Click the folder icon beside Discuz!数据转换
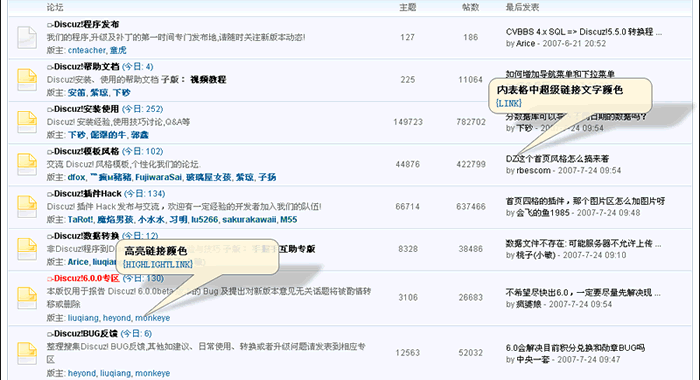 (27, 249)
